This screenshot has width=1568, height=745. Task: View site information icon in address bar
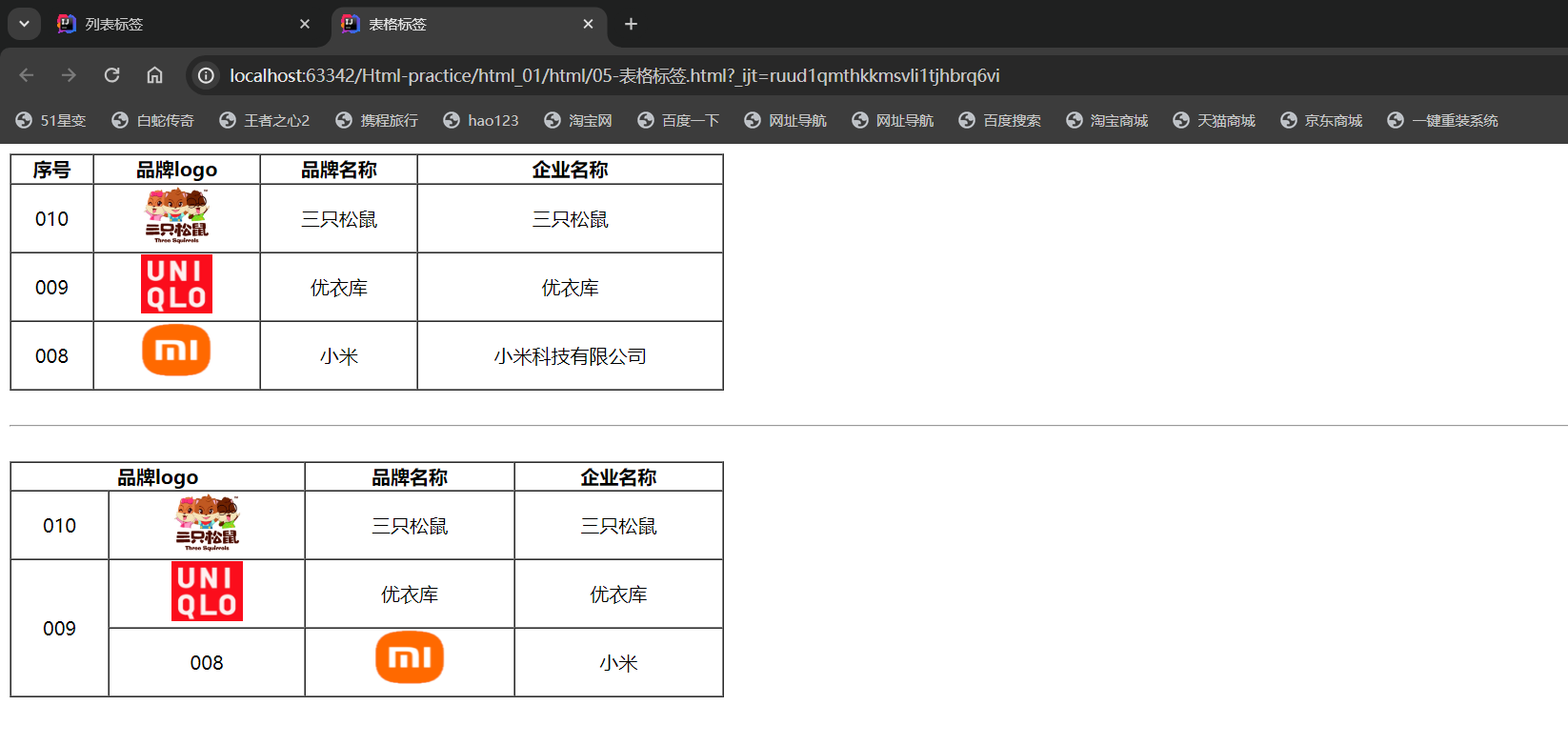(x=206, y=75)
